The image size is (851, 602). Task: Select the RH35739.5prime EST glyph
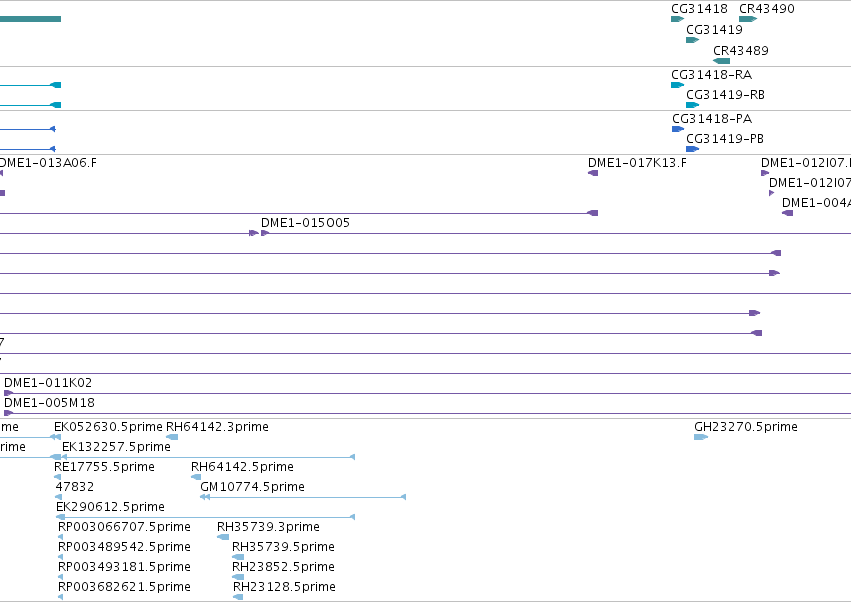coord(238,557)
